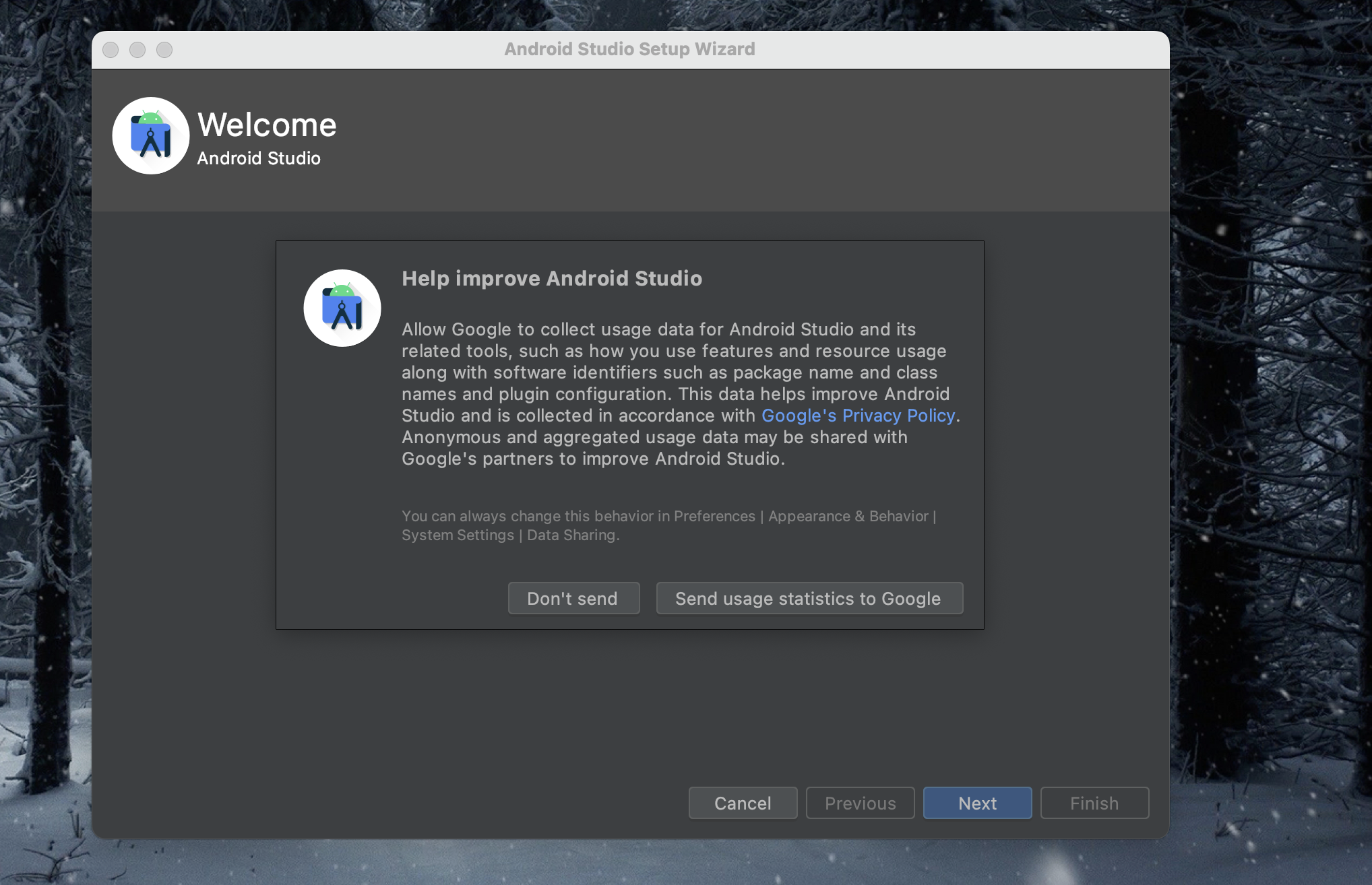Click the large Welcome heading
The height and width of the screenshot is (885, 1372).
267,125
